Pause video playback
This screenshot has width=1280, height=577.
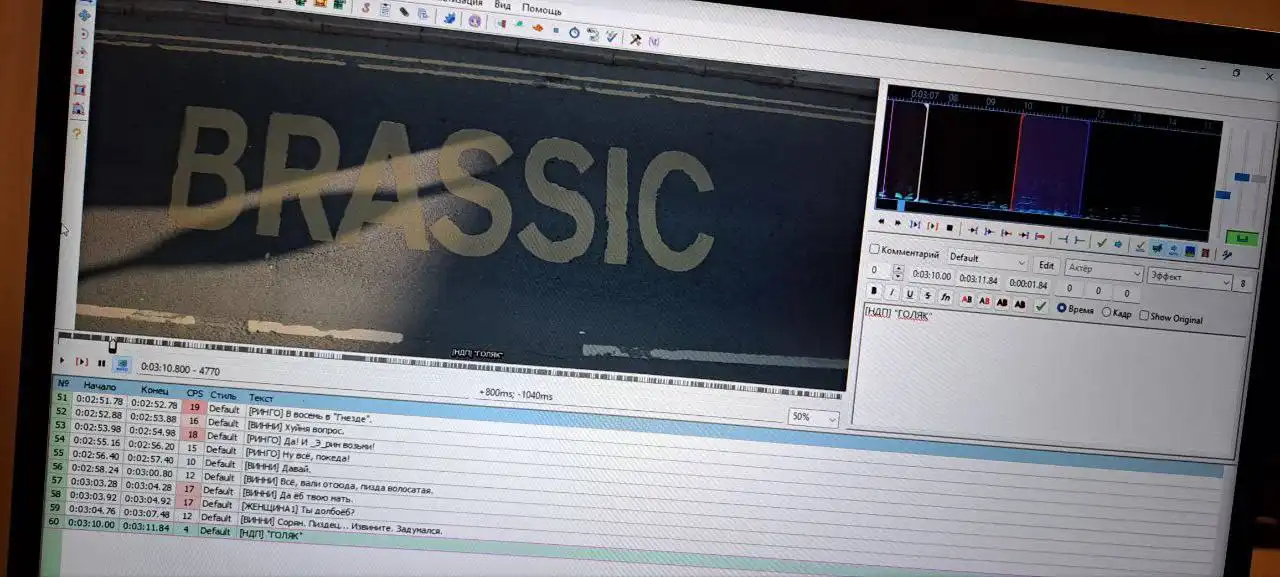[101, 363]
